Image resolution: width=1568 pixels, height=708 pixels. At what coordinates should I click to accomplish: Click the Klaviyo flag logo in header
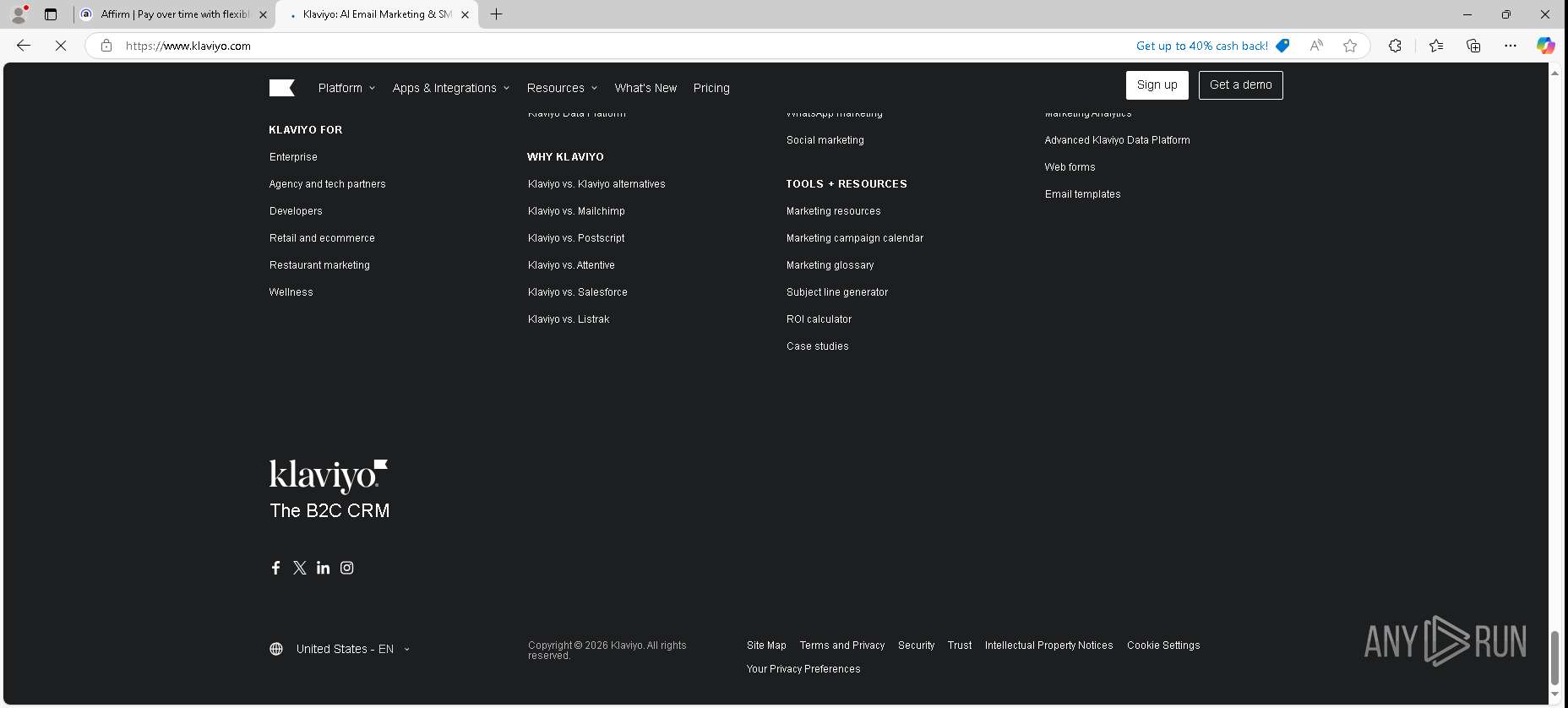pyautogui.click(x=281, y=88)
